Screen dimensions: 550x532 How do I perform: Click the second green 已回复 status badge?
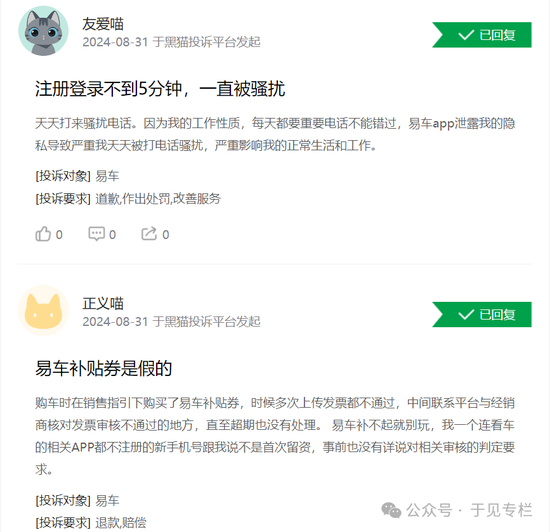482,315
